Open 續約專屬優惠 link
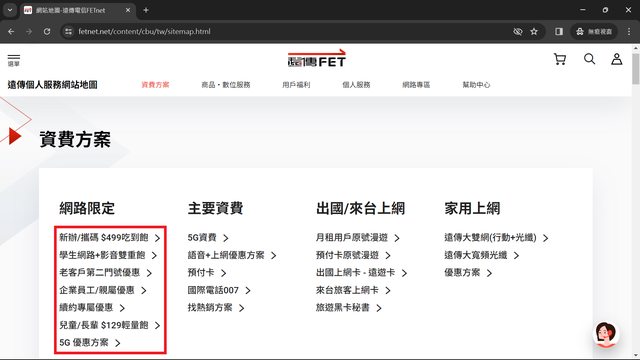 (92, 308)
